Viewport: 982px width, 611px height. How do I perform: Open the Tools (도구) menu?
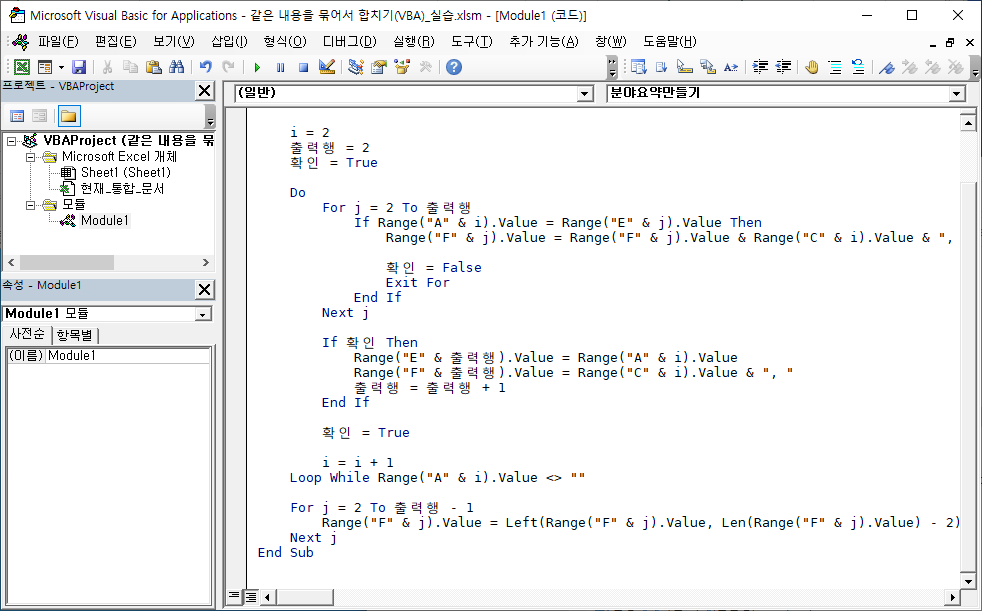coord(472,42)
